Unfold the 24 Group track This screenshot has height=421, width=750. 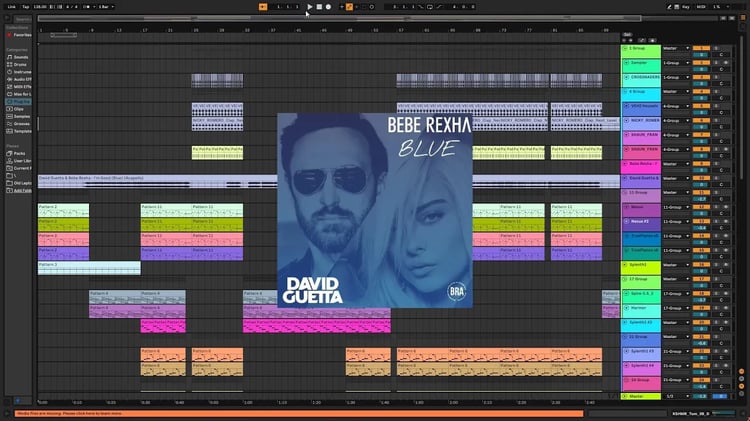pos(625,380)
